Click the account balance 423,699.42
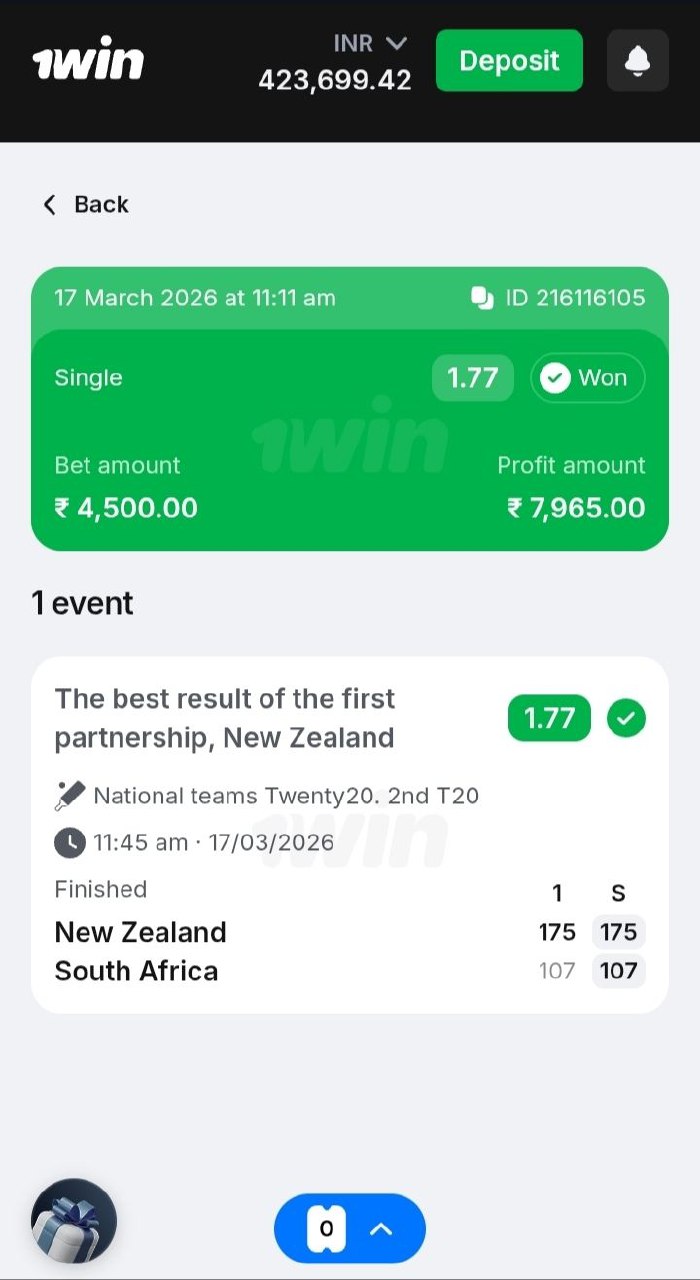 coord(334,80)
